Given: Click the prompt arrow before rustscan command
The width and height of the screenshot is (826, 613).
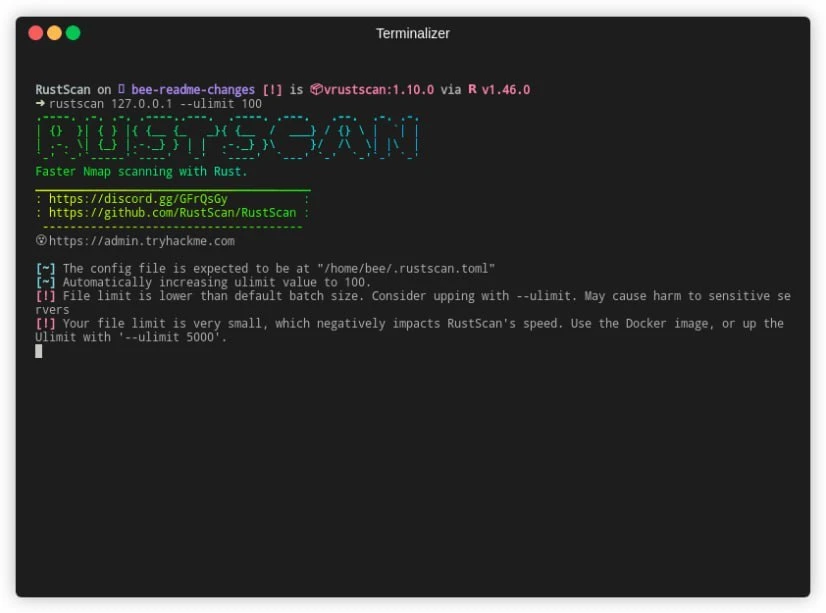Looking at the screenshot, I should [x=40, y=103].
